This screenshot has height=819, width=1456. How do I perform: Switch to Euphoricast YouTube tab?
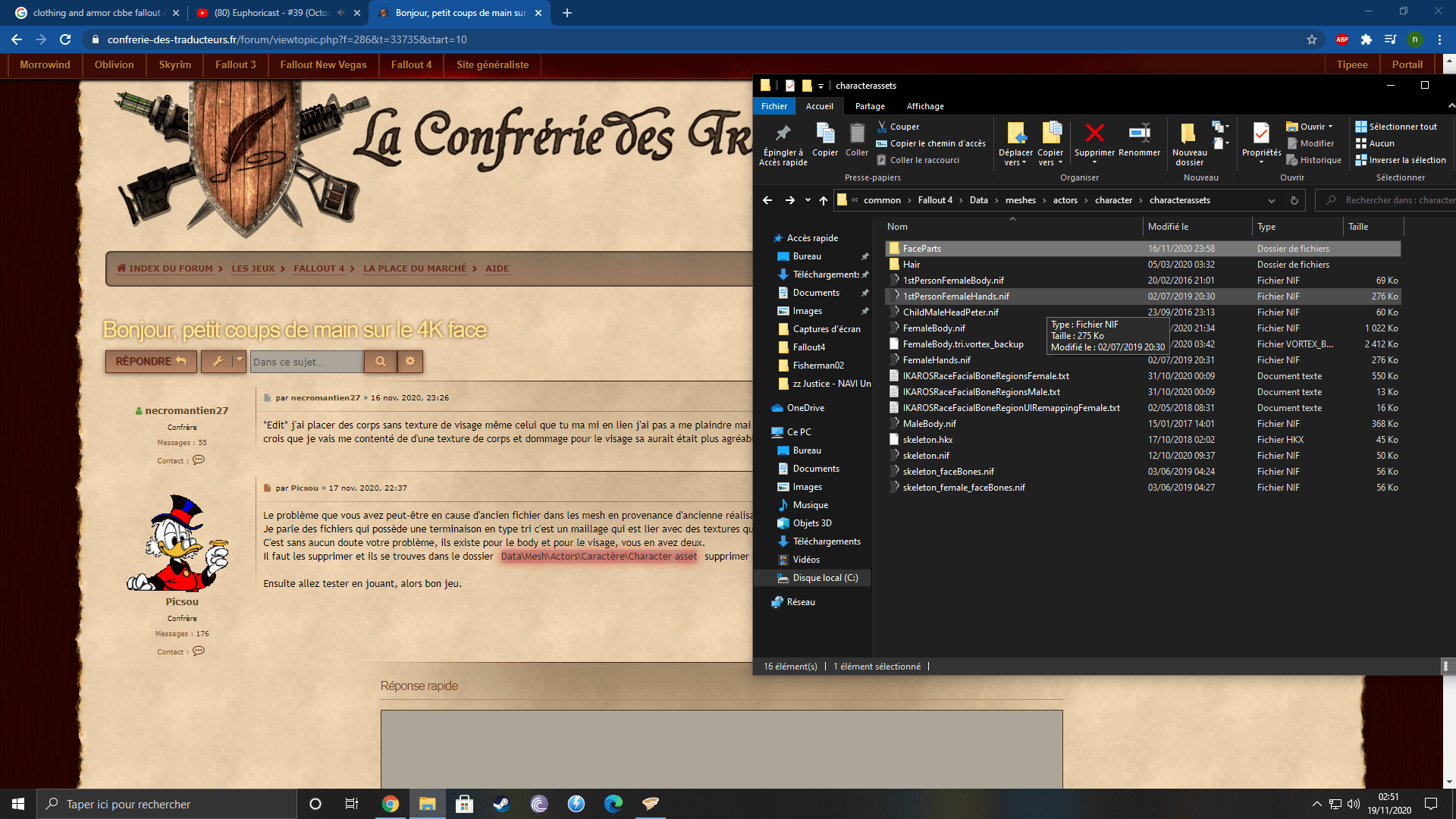pos(271,13)
